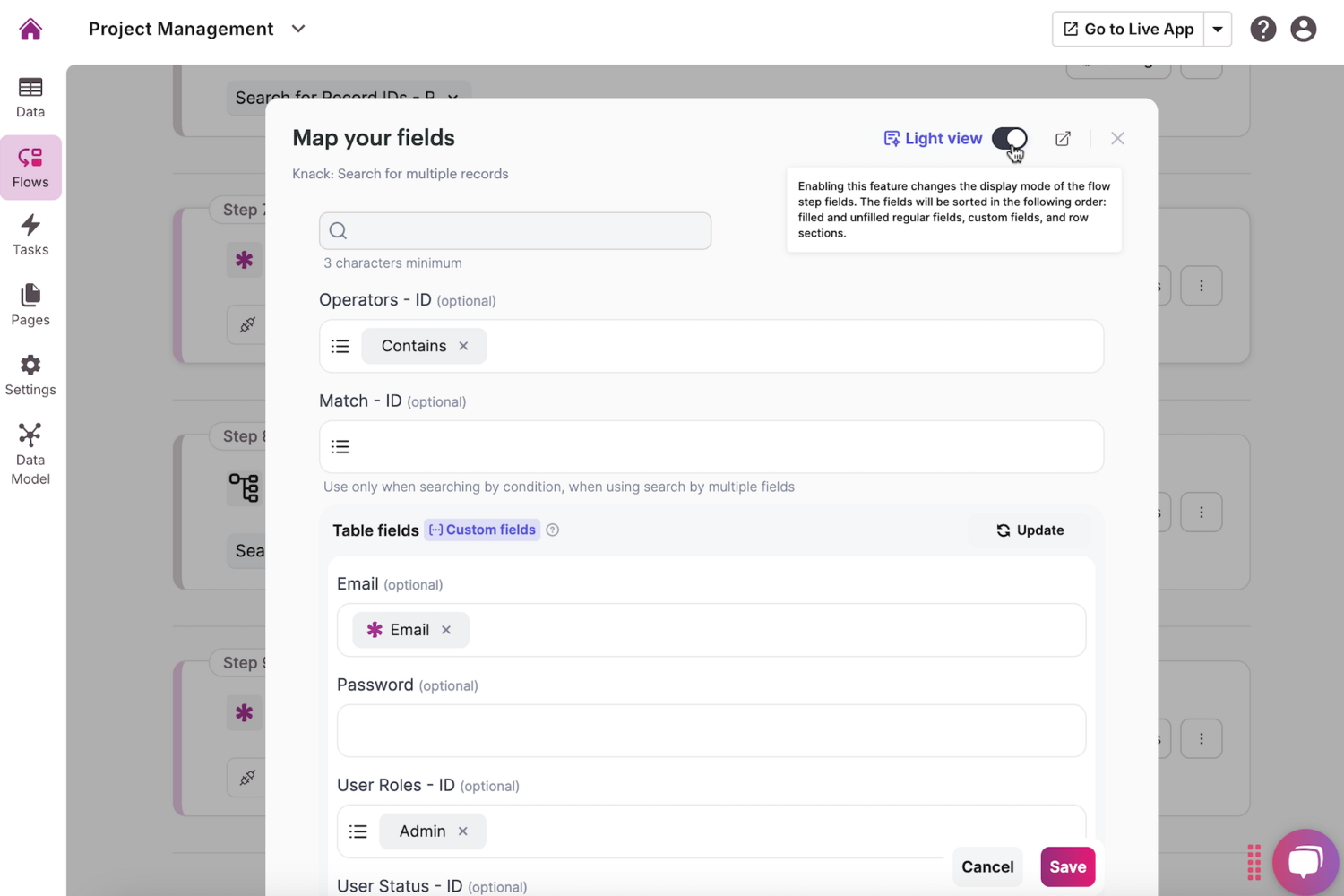Open the Match - ID list selector
The image size is (1344, 896).
click(x=340, y=447)
